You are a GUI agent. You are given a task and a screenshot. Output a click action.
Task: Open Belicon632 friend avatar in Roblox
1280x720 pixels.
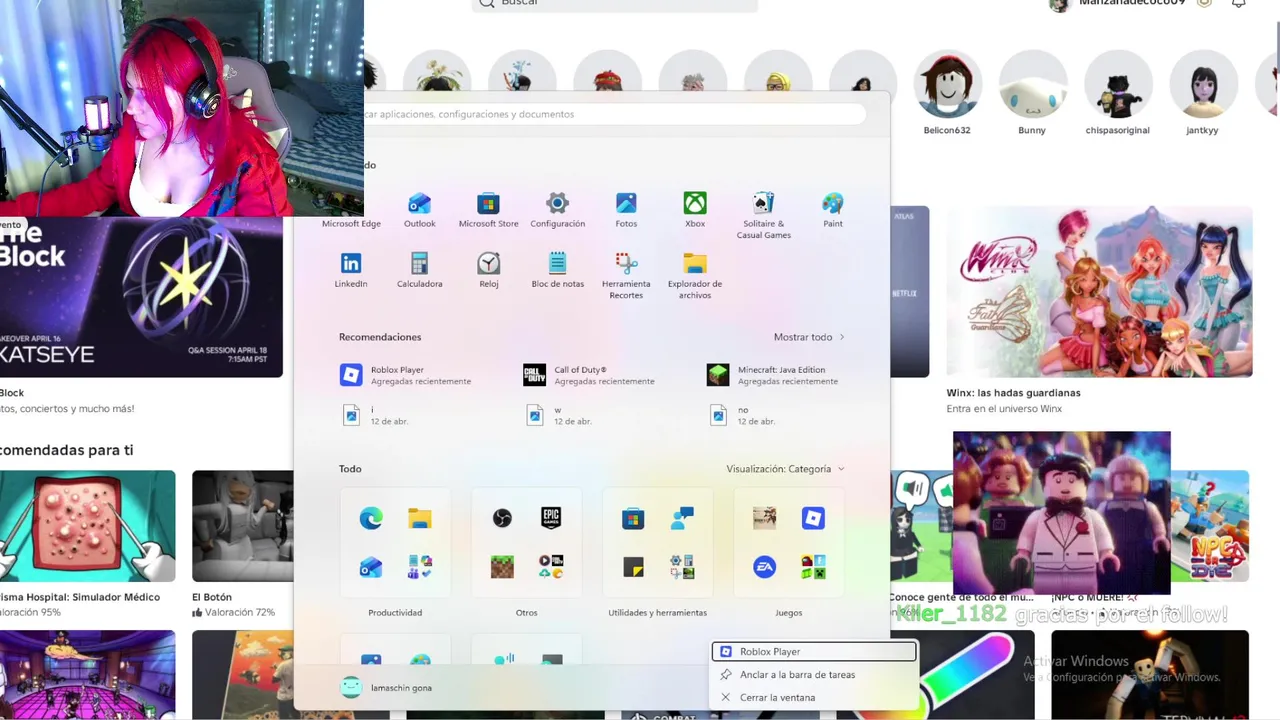[947, 84]
